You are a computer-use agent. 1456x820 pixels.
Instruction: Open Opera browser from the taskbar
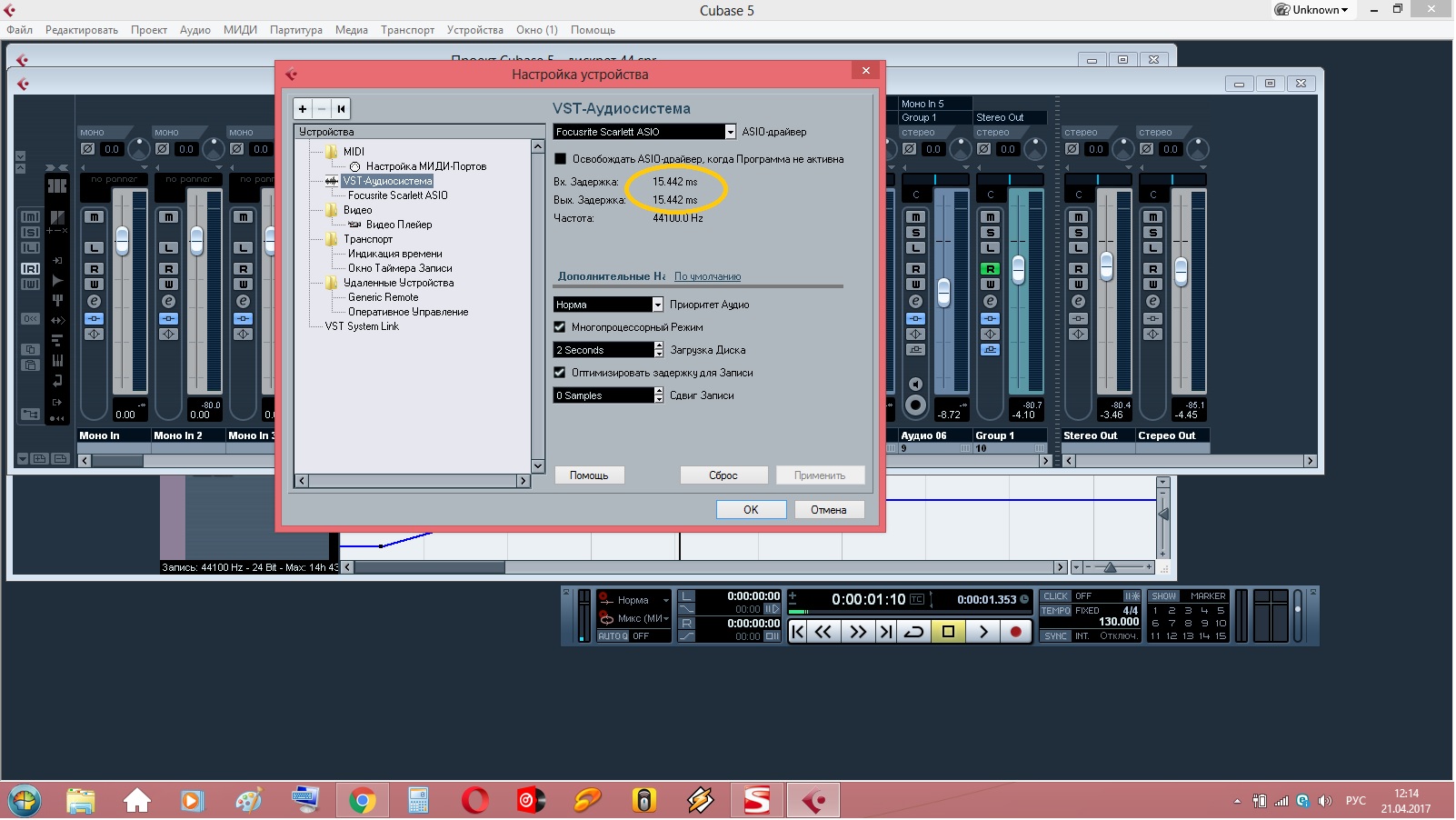475,801
